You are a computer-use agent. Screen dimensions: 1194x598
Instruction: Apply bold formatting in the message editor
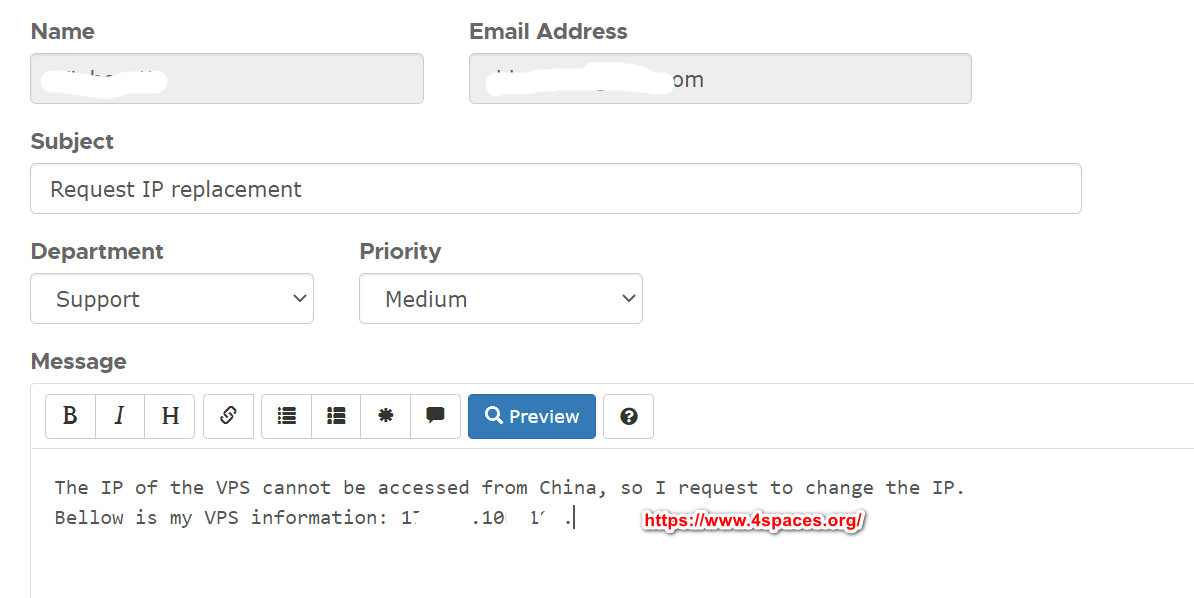point(69,416)
